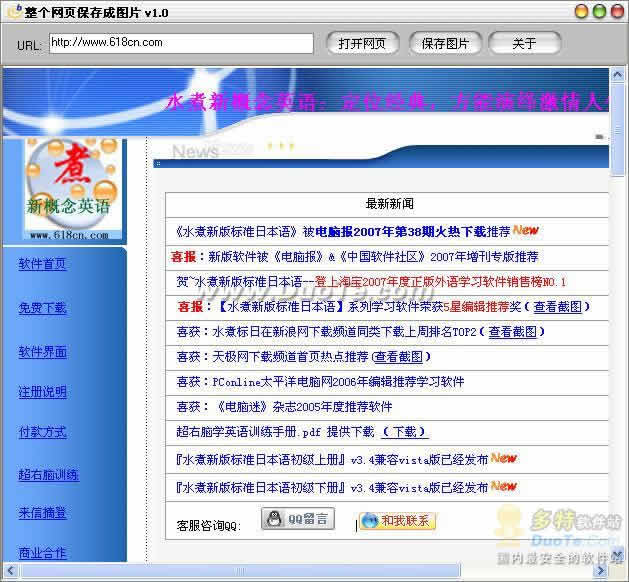This screenshot has height=582, width=629.
Task: Open the 付款方式 sidebar link
Action: (x=42, y=432)
